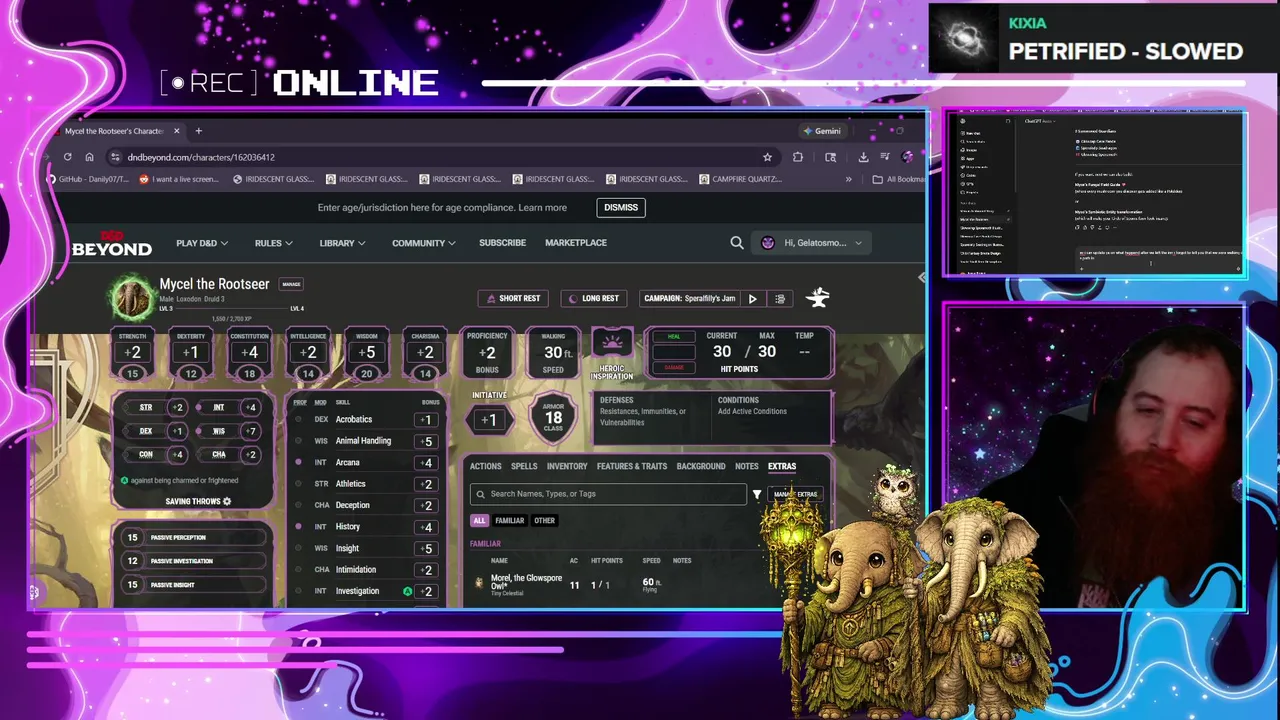Open the GitHub bookmark
The height and width of the screenshot is (720, 1280).
[x=88, y=179]
